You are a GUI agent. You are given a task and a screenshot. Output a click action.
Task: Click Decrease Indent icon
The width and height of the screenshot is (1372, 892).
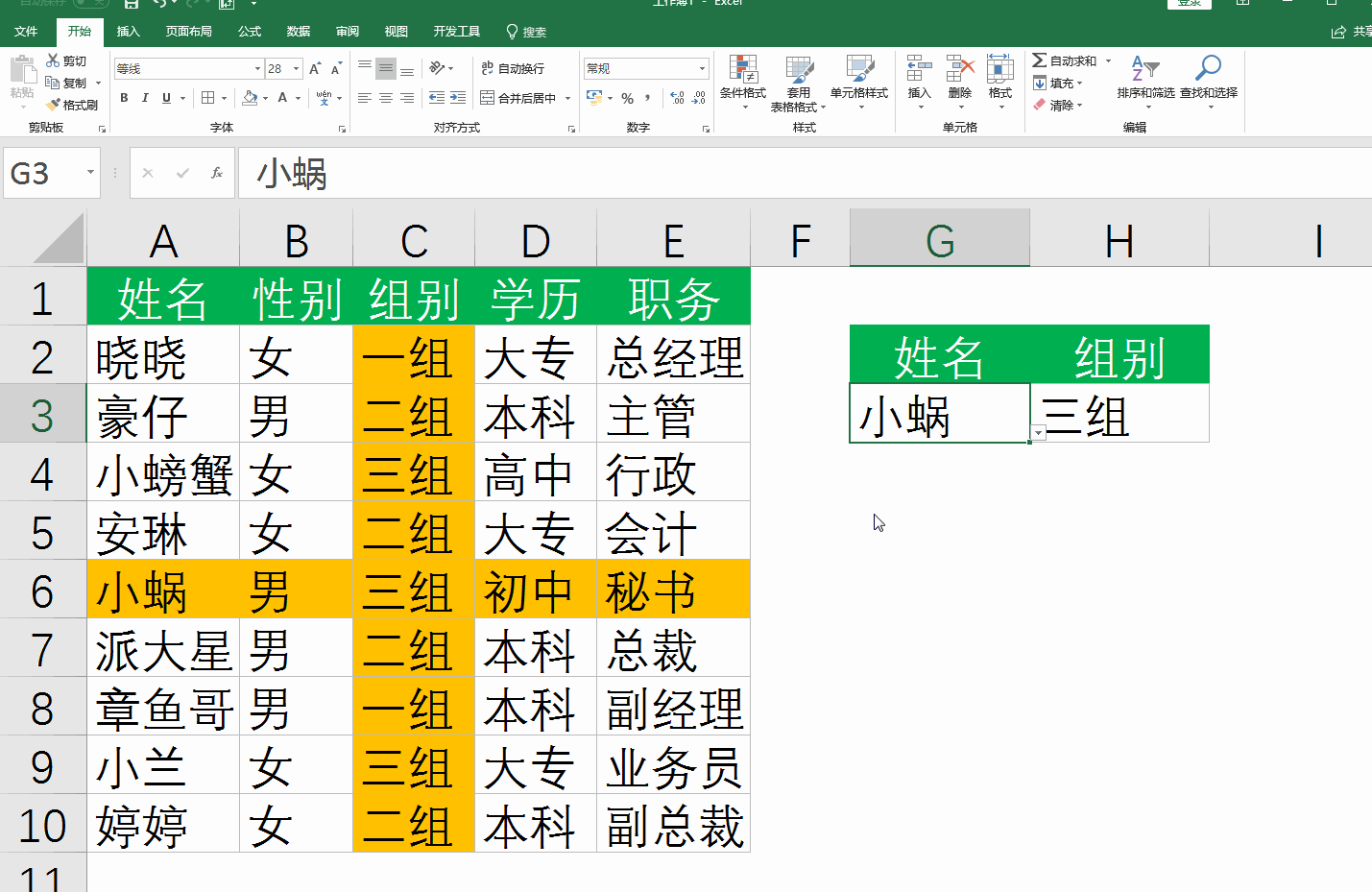click(437, 98)
